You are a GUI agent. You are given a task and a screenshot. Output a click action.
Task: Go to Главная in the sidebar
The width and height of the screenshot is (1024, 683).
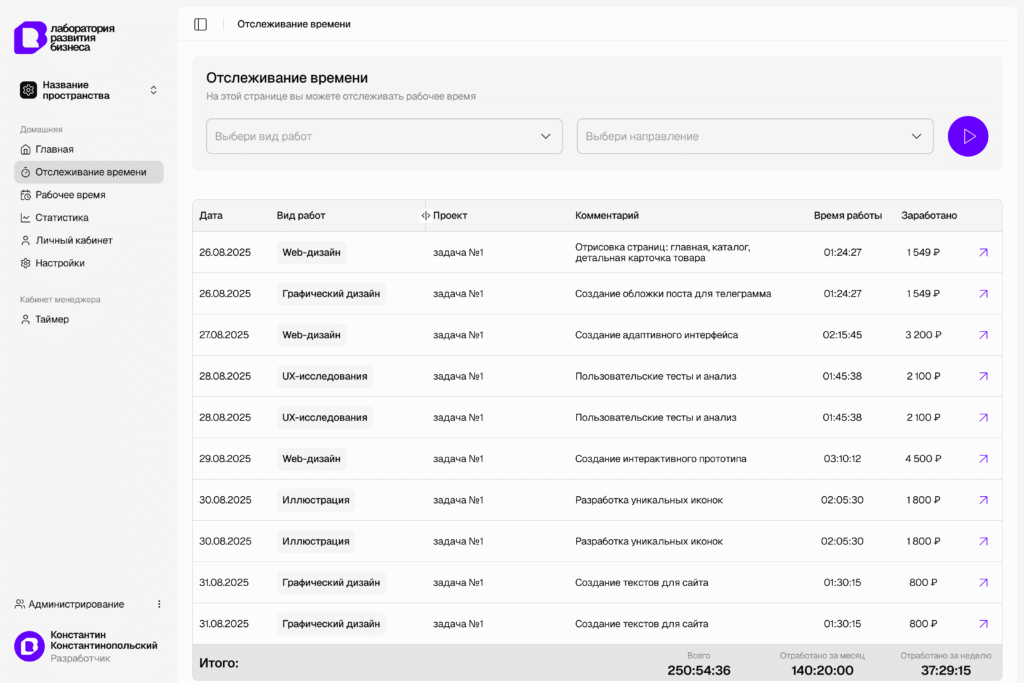[x=54, y=149]
